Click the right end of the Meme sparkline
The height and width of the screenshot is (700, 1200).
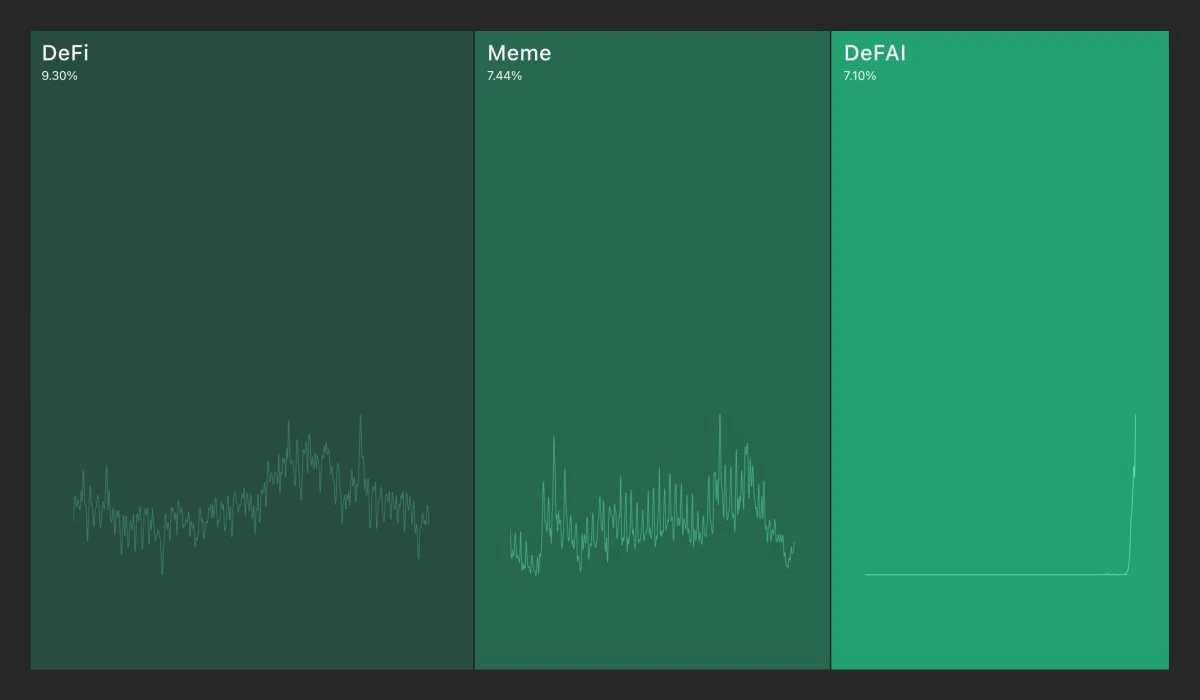click(793, 545)
